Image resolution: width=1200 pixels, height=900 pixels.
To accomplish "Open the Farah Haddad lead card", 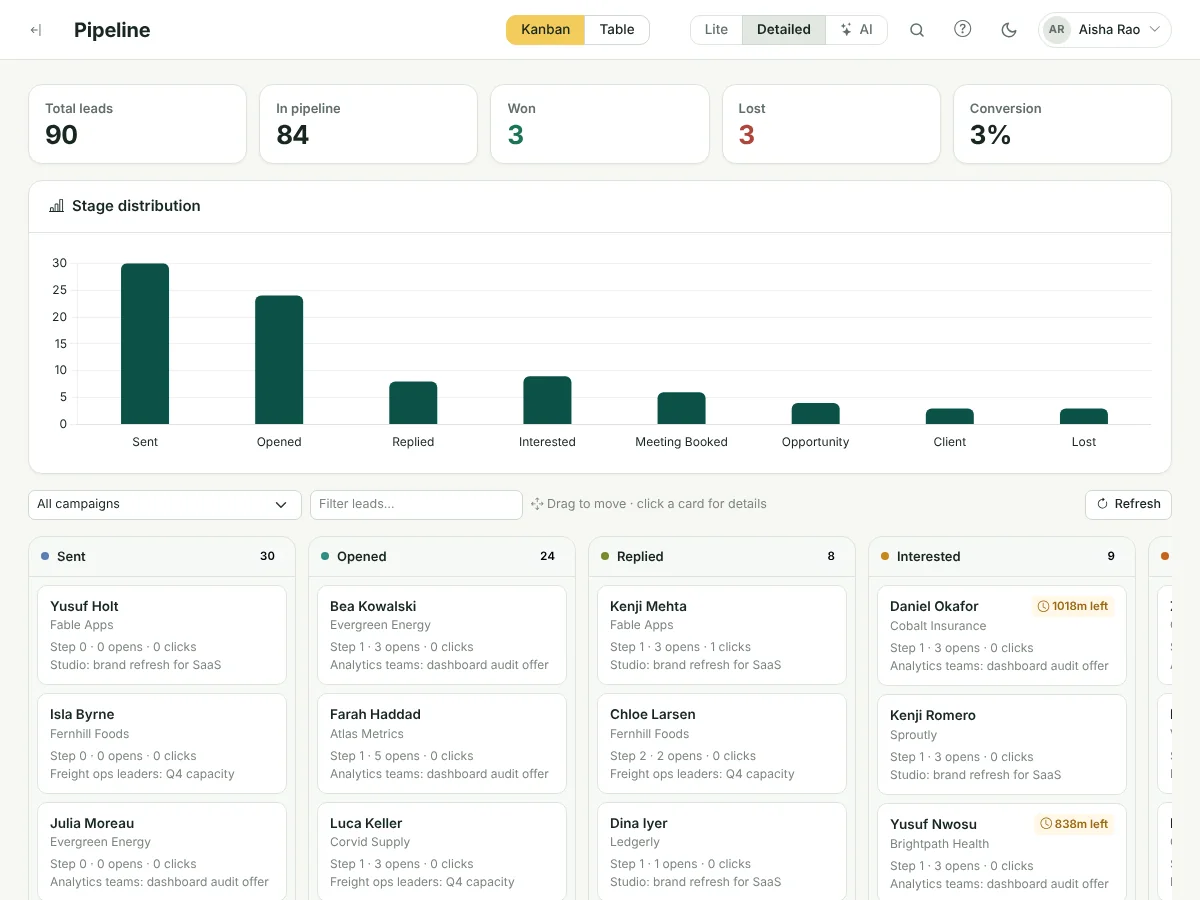I will tap(442, 744).
